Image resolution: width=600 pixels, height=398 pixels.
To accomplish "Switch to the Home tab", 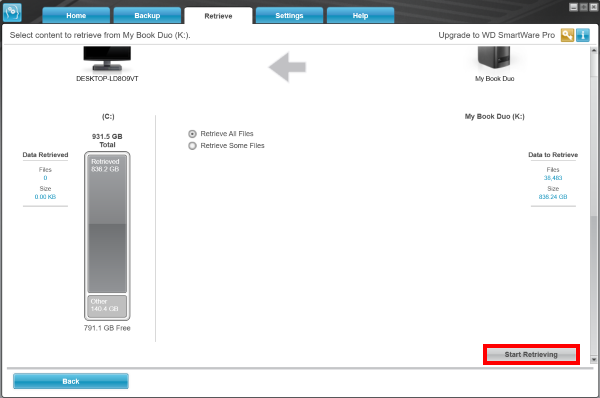I will coord(76,16).
